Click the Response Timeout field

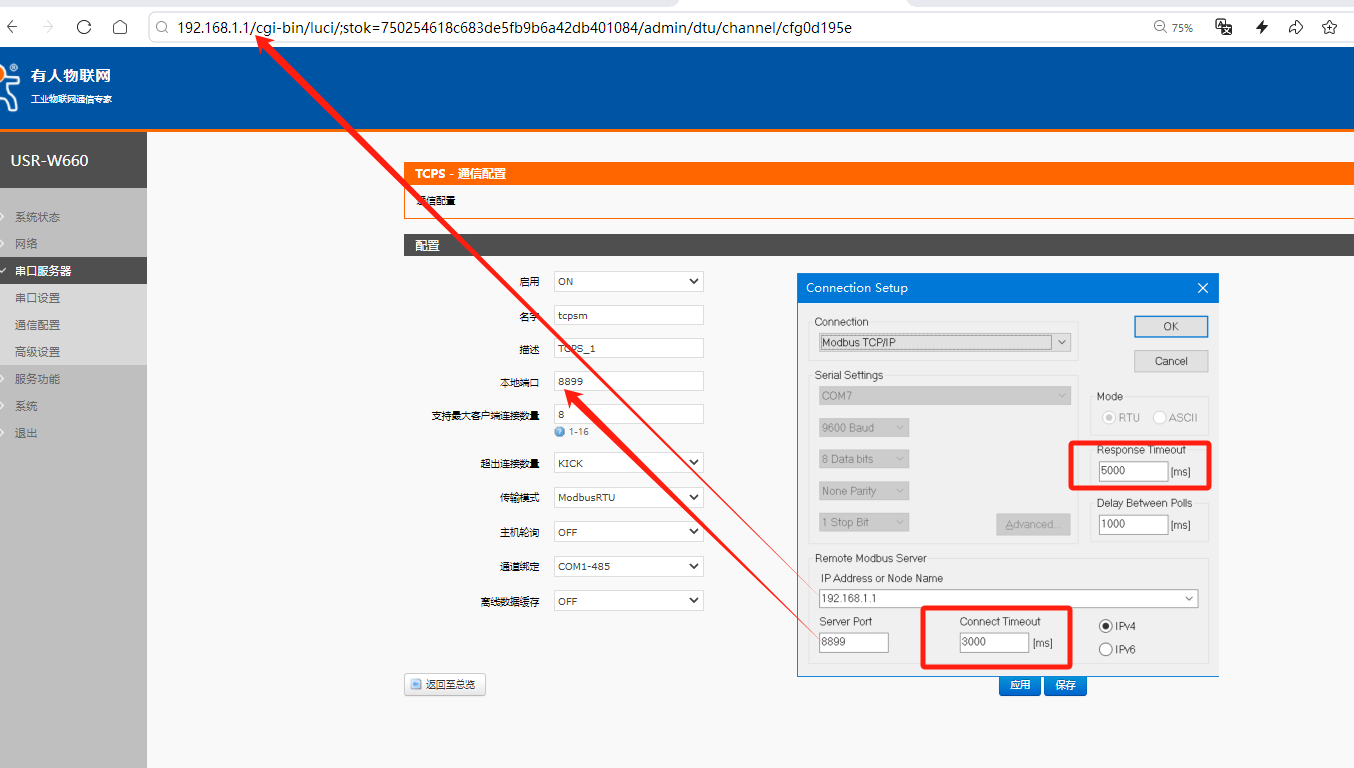point(1133,470)
